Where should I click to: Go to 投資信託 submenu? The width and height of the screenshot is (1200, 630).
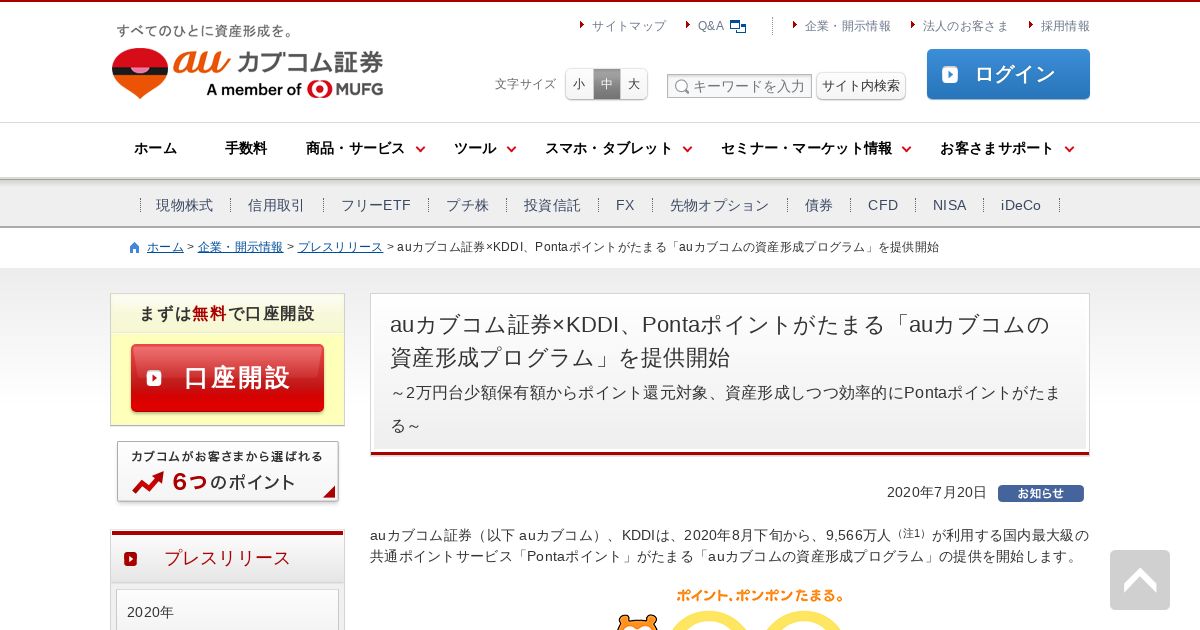pos(552,205)
